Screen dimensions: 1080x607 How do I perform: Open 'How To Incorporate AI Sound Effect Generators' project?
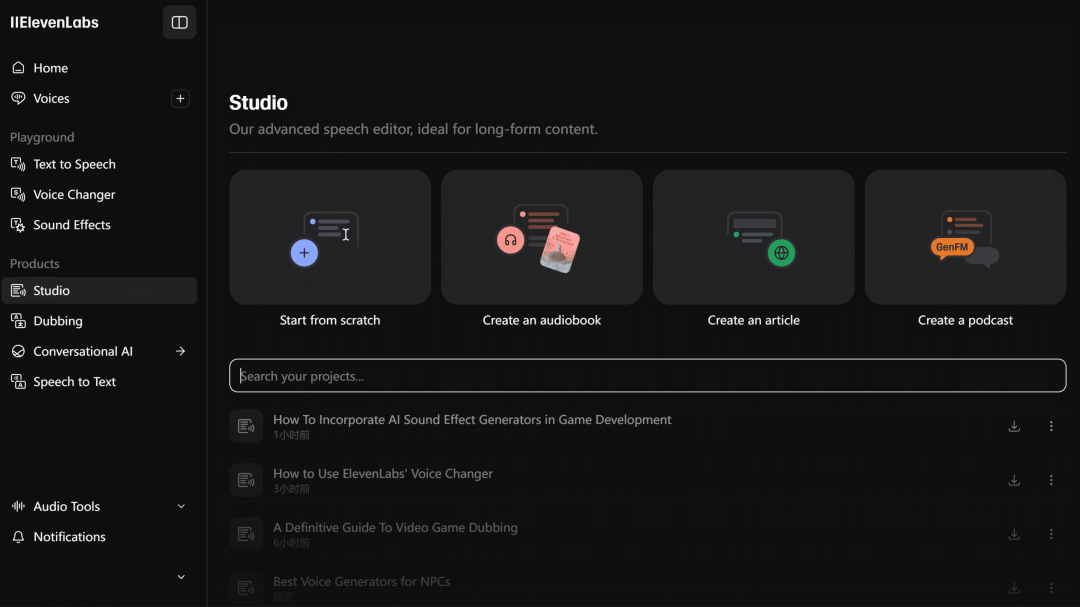472,420
